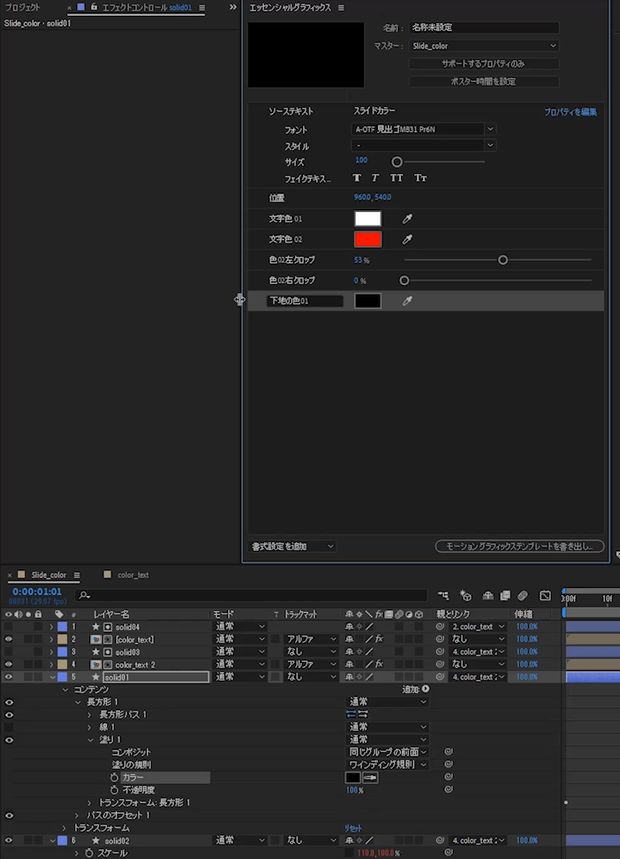Toggle visibility of solid01 layer
This screenshot has width=620, height=859.
click(x=9, y=677)
